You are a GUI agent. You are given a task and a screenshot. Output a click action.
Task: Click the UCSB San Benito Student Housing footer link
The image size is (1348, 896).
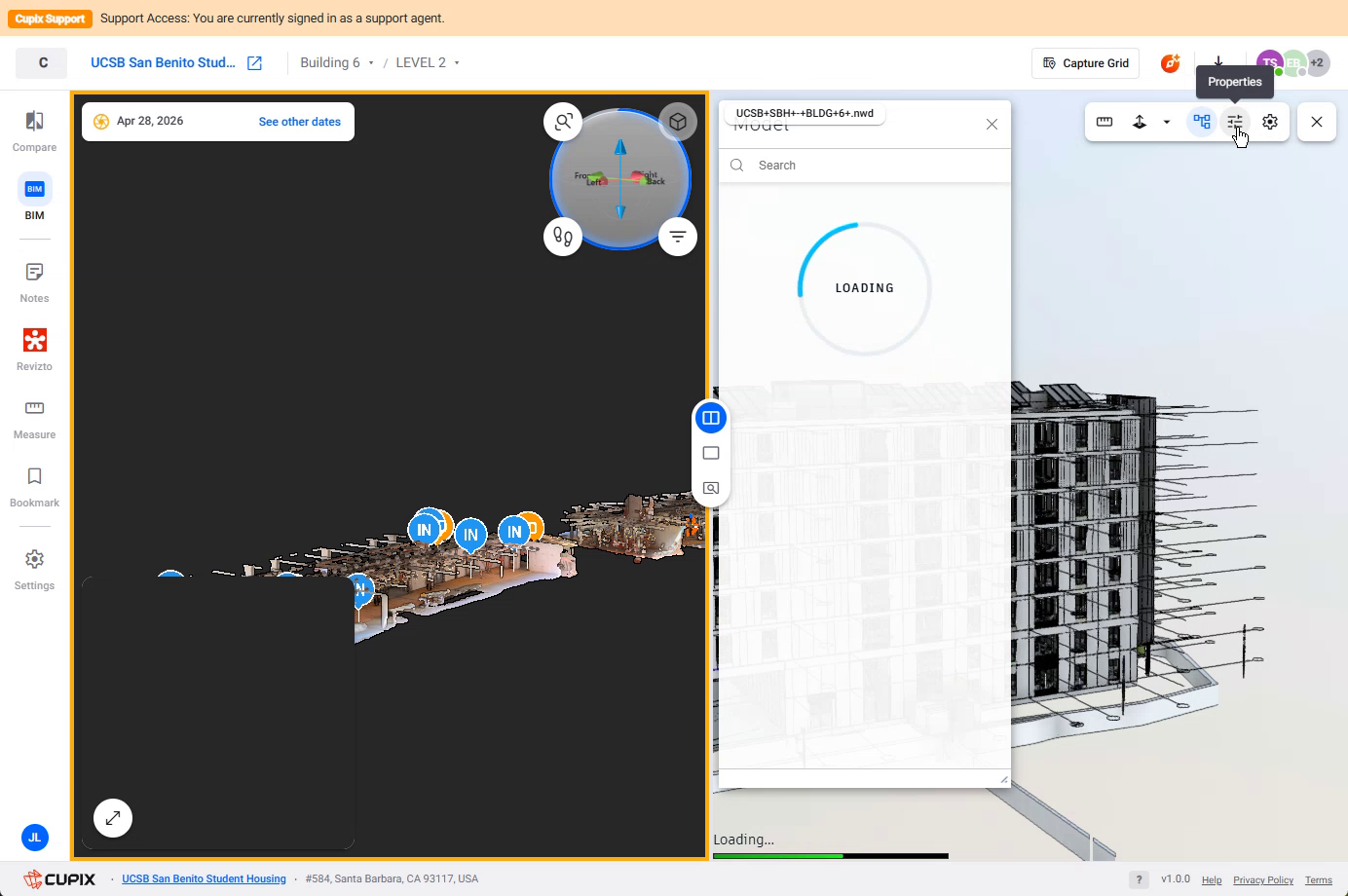pyautogui.click(x=204, y=878)
